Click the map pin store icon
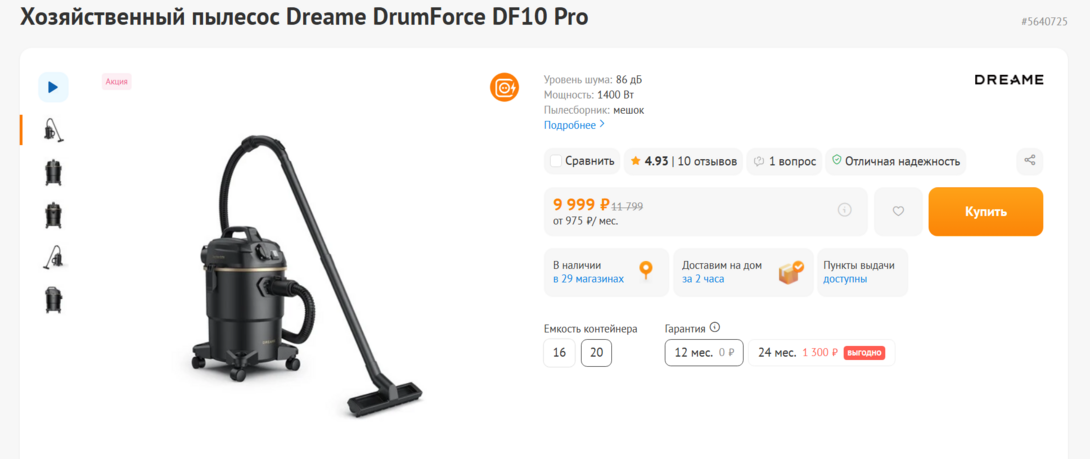Image resolution: width=1090 pixels, height=459 pixels. (646, 271)
